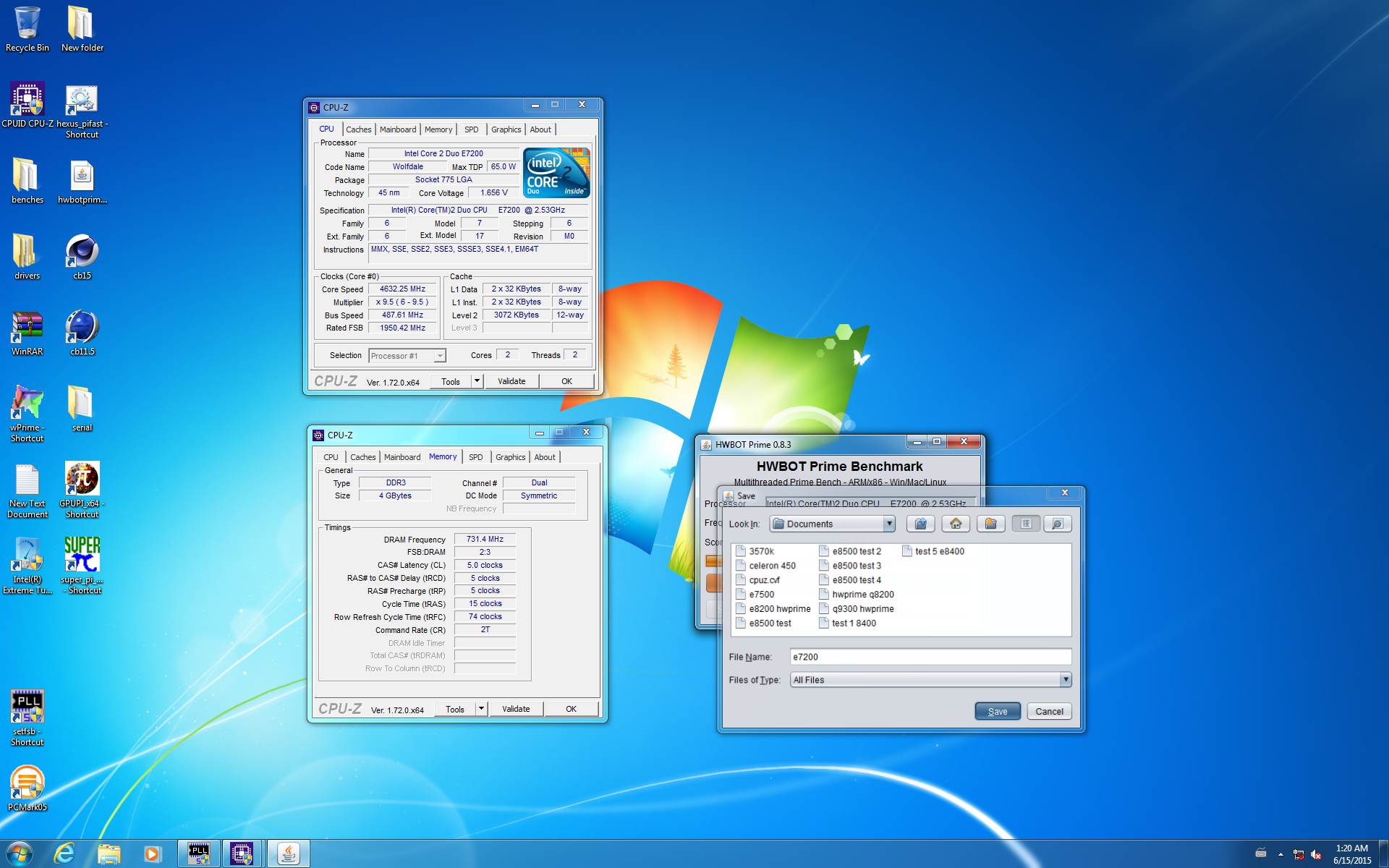1389x868 pixels.
Task: Click Tools button in top CPU-Z window
Action: point(451,381)
